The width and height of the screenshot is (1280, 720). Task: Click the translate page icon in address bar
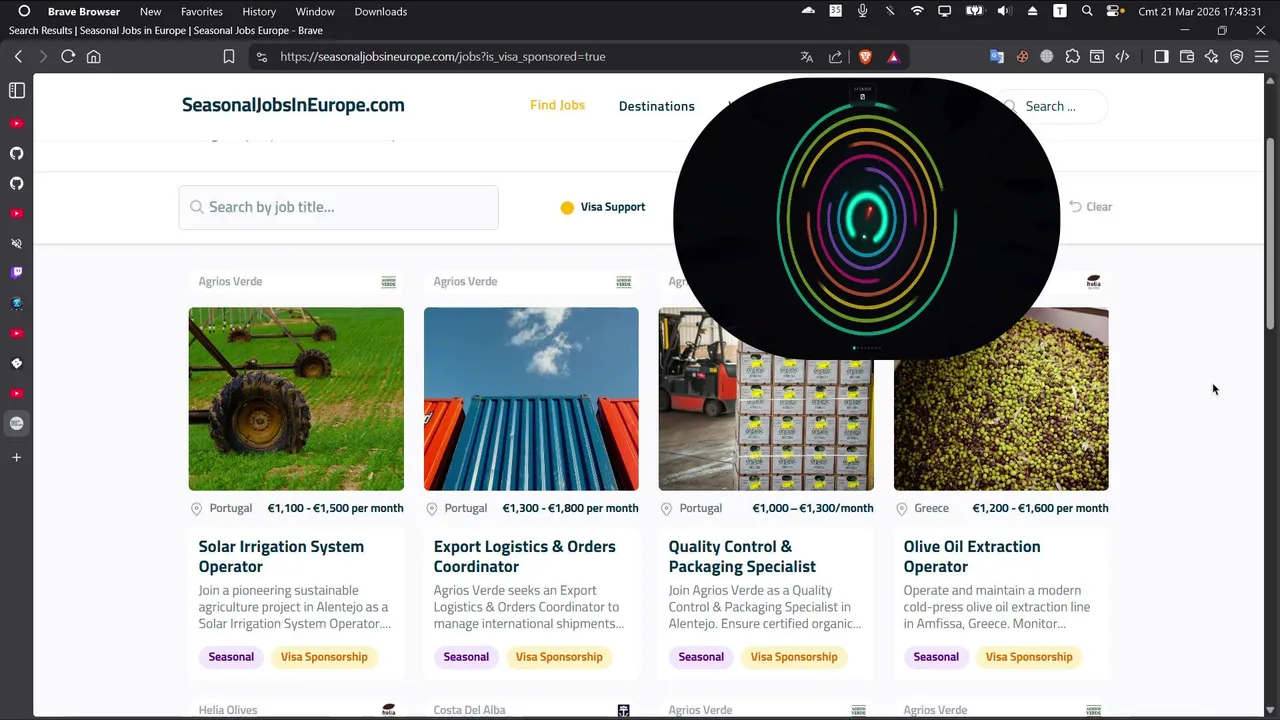pyautogui.click(x=807, y=57)
